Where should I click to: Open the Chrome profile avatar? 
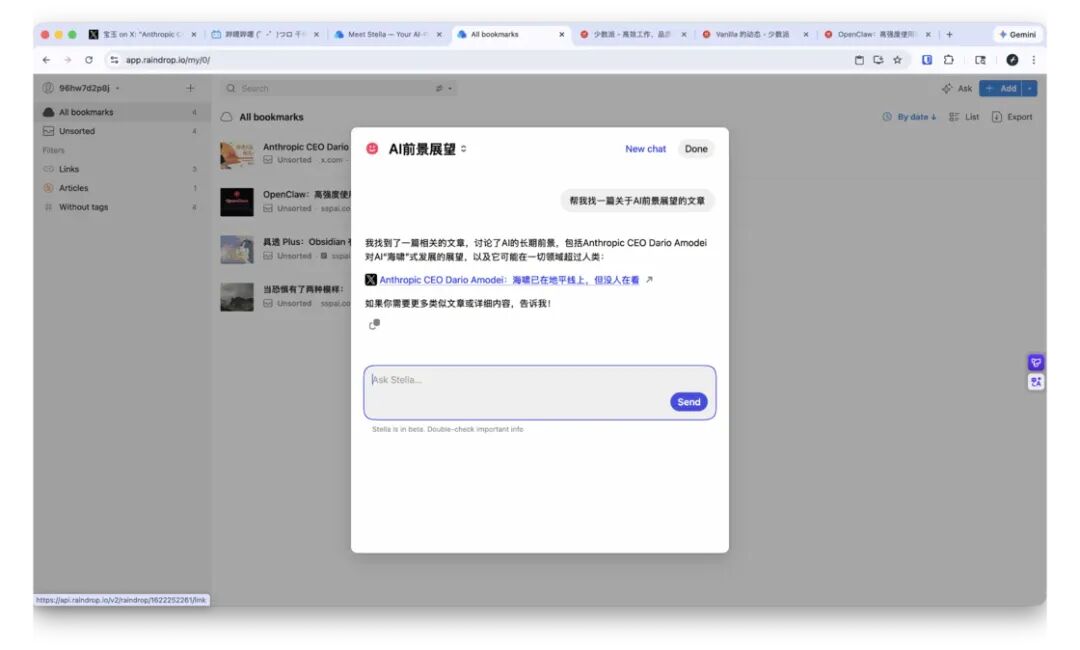click(1012, 60)
